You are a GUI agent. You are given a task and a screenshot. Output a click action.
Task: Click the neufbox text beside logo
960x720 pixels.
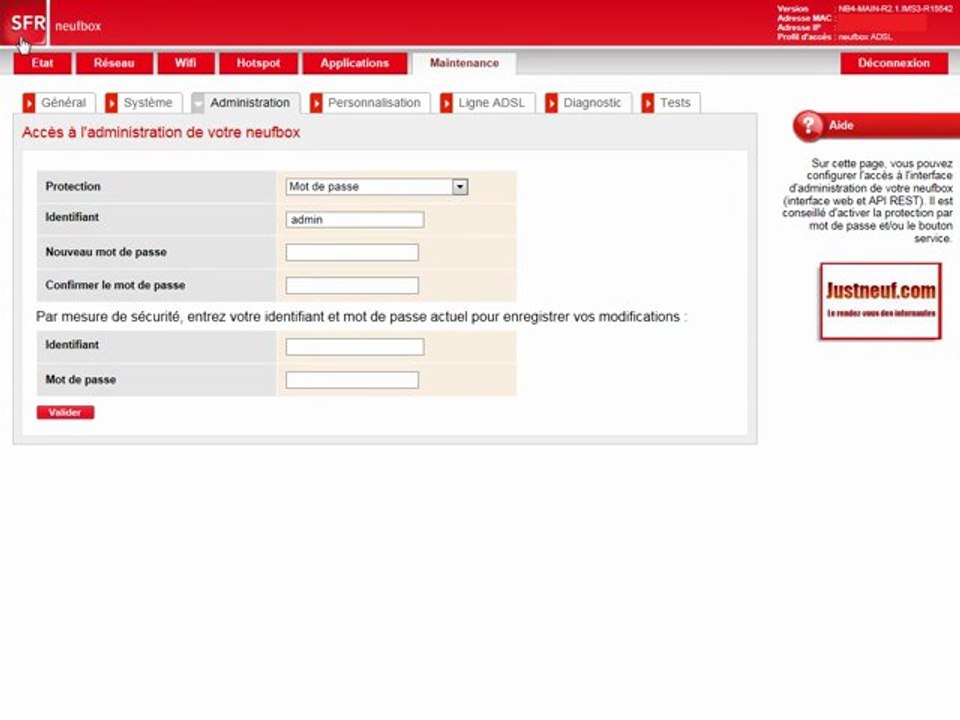point(78,26)
